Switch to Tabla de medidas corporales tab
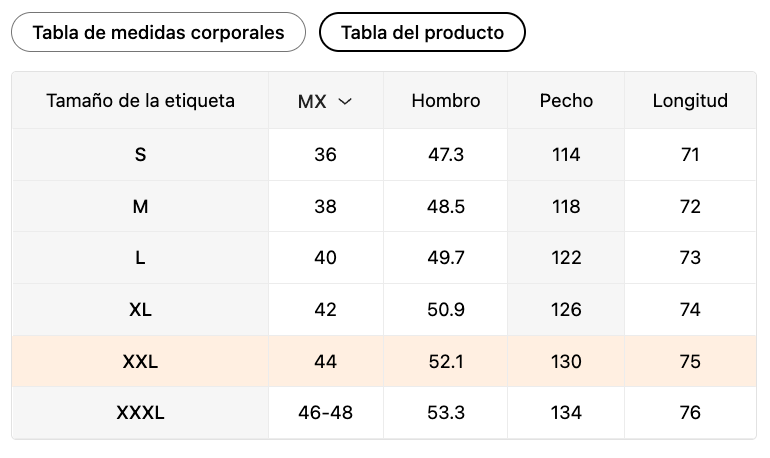 pos(158,32)
